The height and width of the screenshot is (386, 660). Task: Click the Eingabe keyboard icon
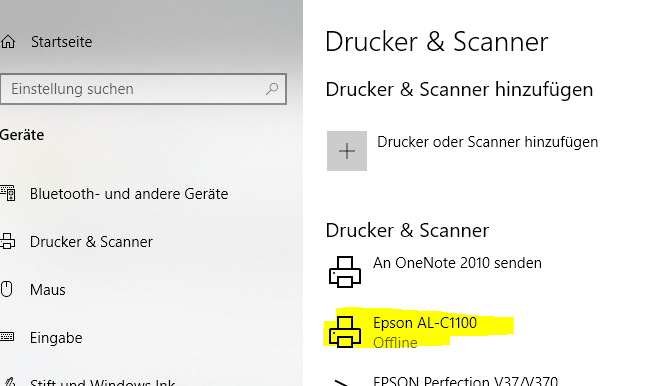click(7, 337)
